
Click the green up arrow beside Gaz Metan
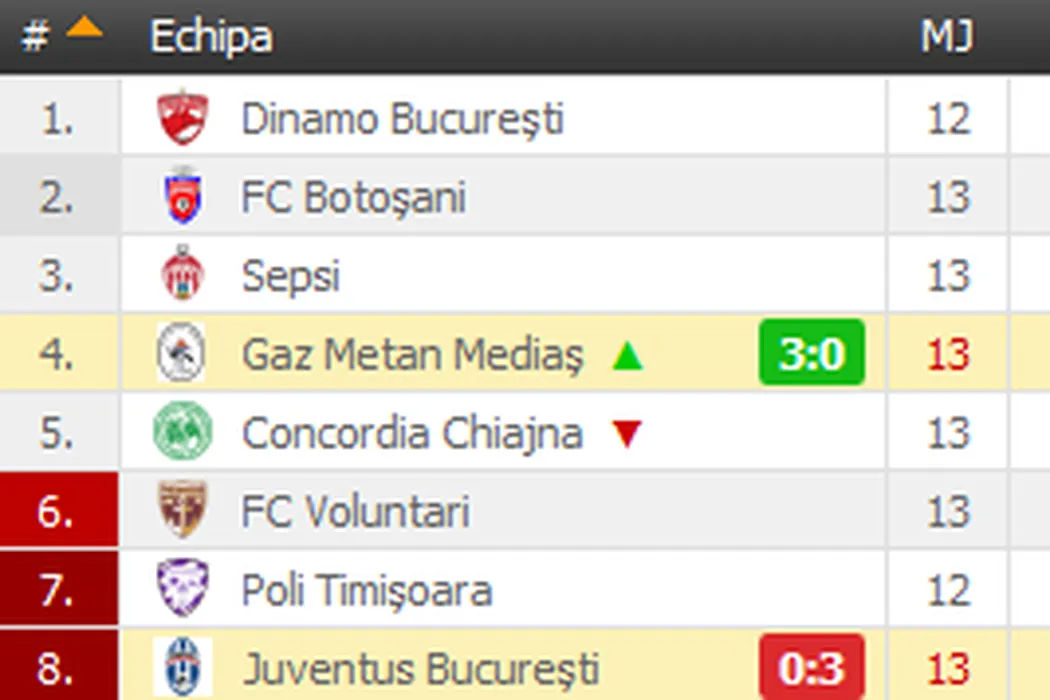628,355
